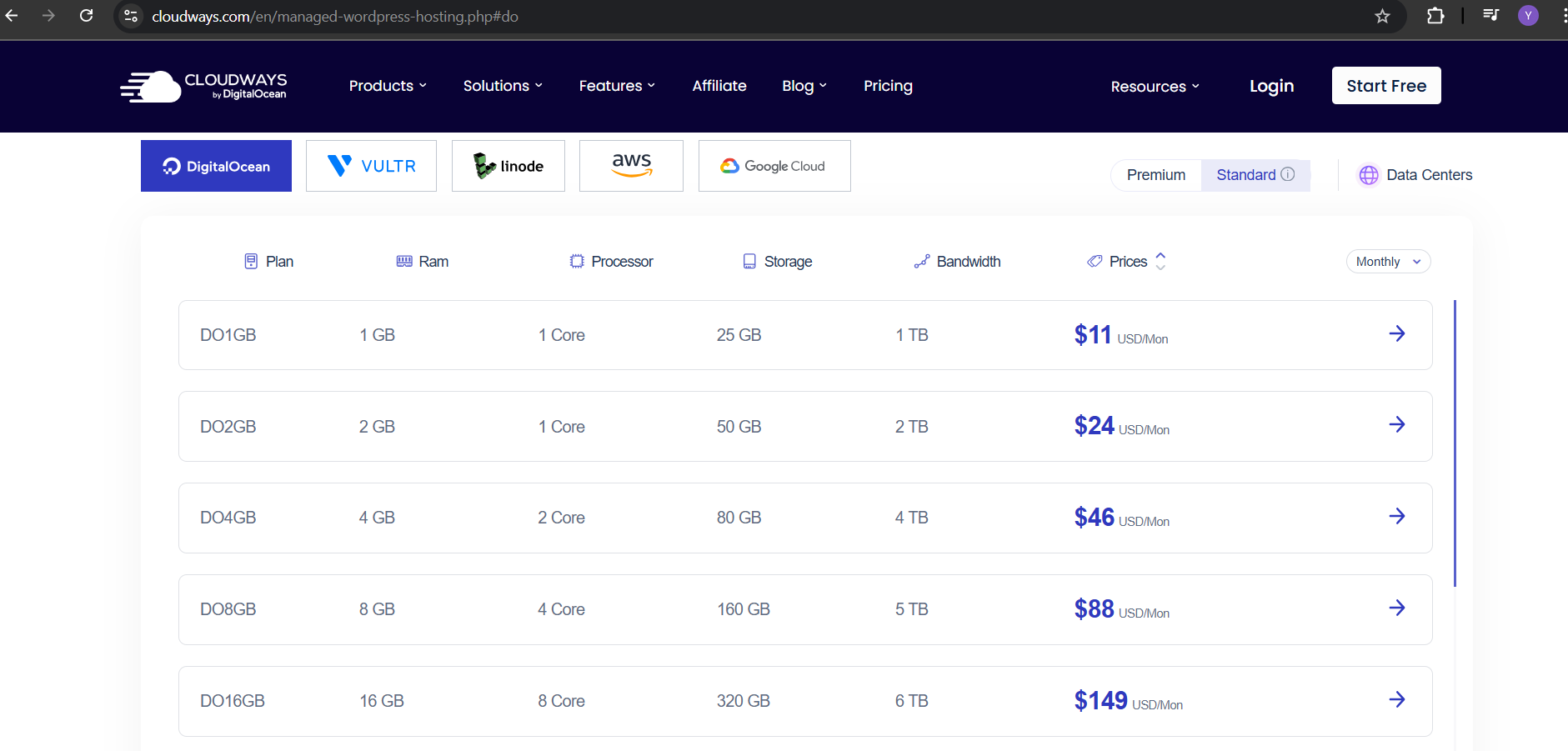Select the DO1GB plan name
This screenshot has width=1568, height=751.
[x=228, y=335]
